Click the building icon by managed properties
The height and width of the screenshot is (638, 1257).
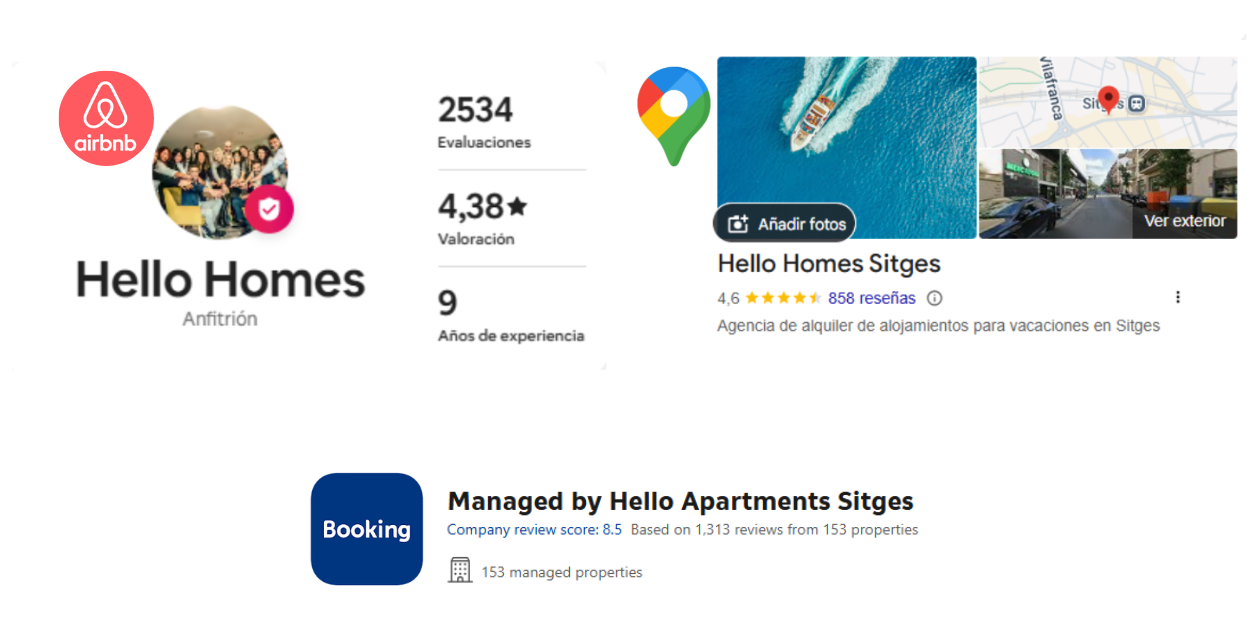point(460,571)
